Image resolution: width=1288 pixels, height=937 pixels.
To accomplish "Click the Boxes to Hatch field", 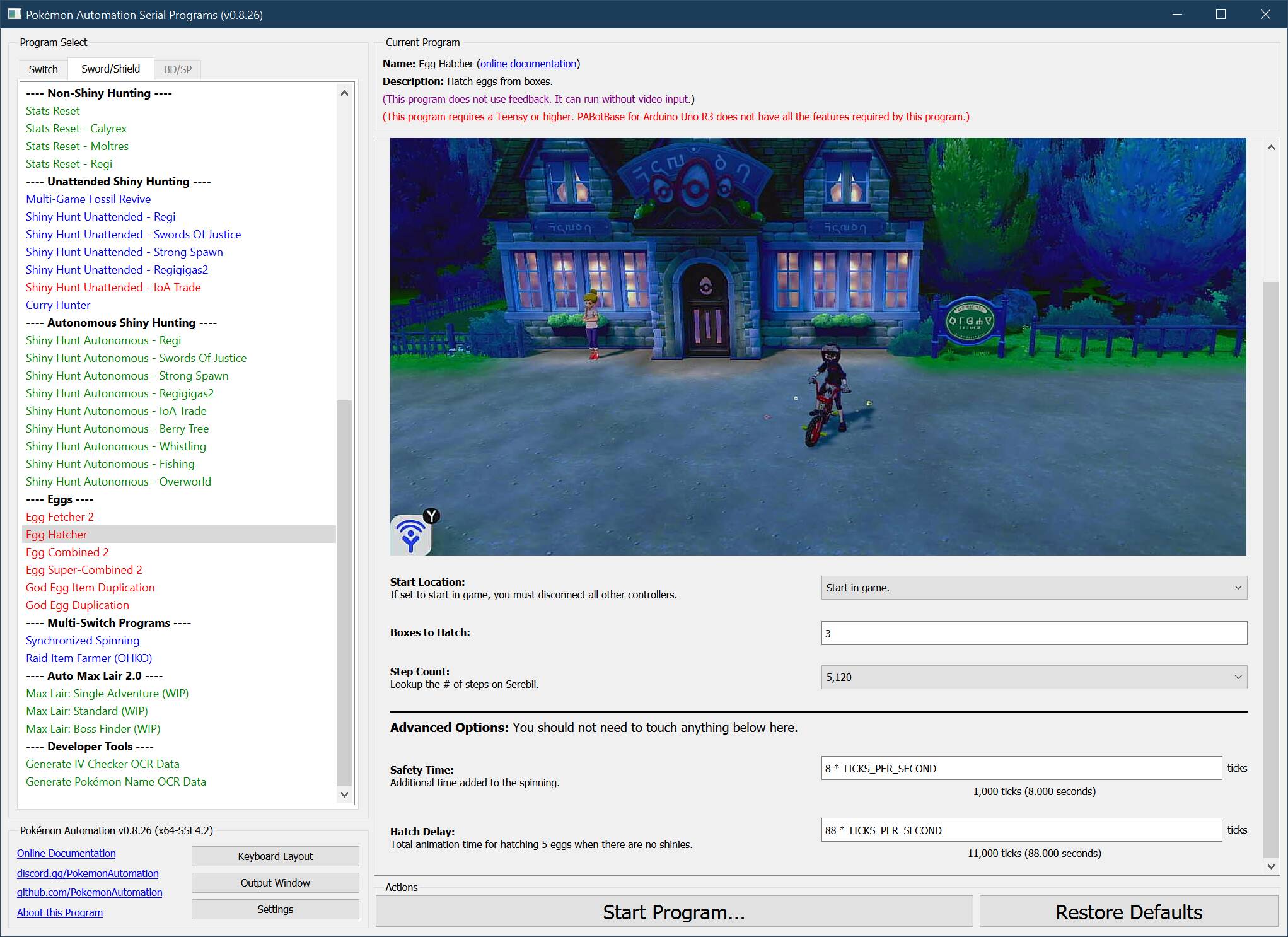I will [x=1033, y=633].
